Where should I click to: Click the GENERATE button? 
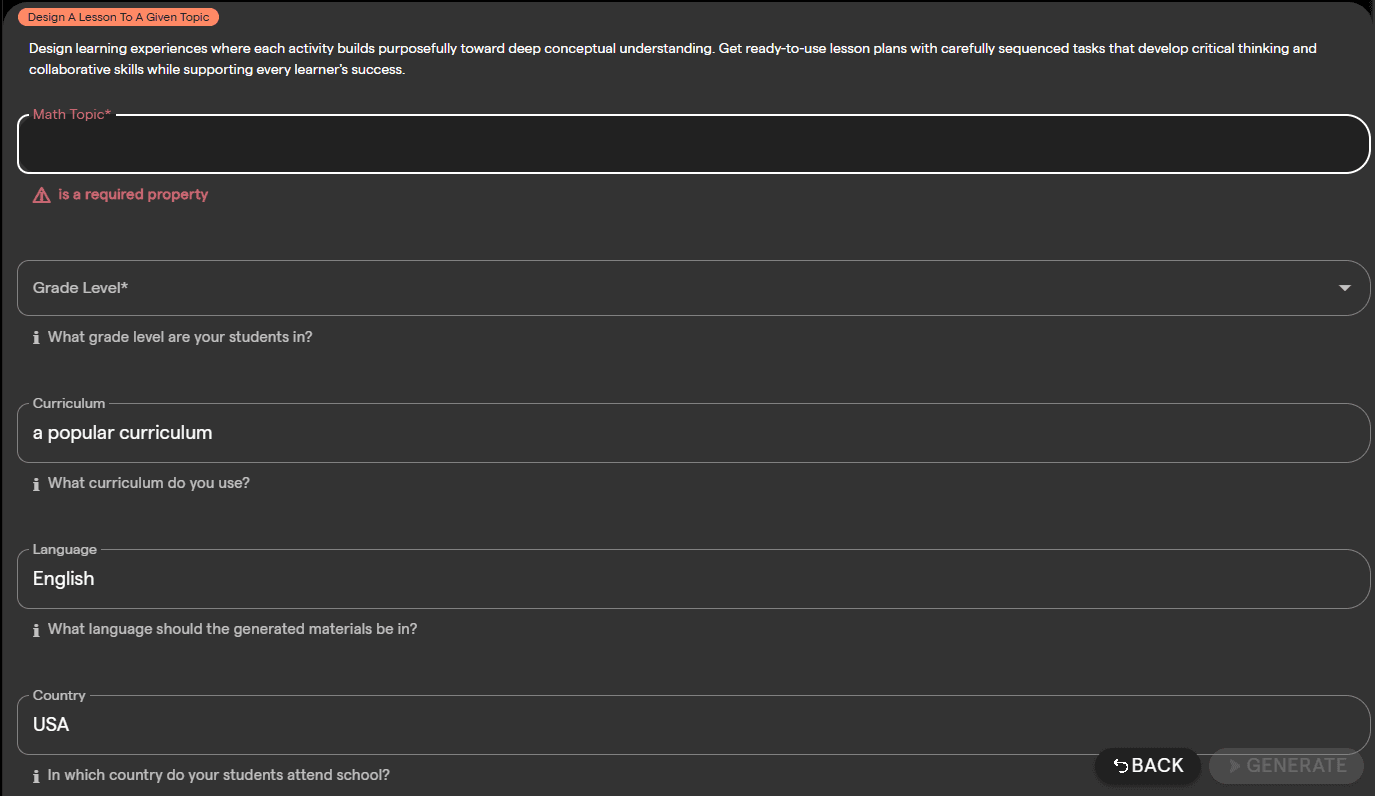1286,766
